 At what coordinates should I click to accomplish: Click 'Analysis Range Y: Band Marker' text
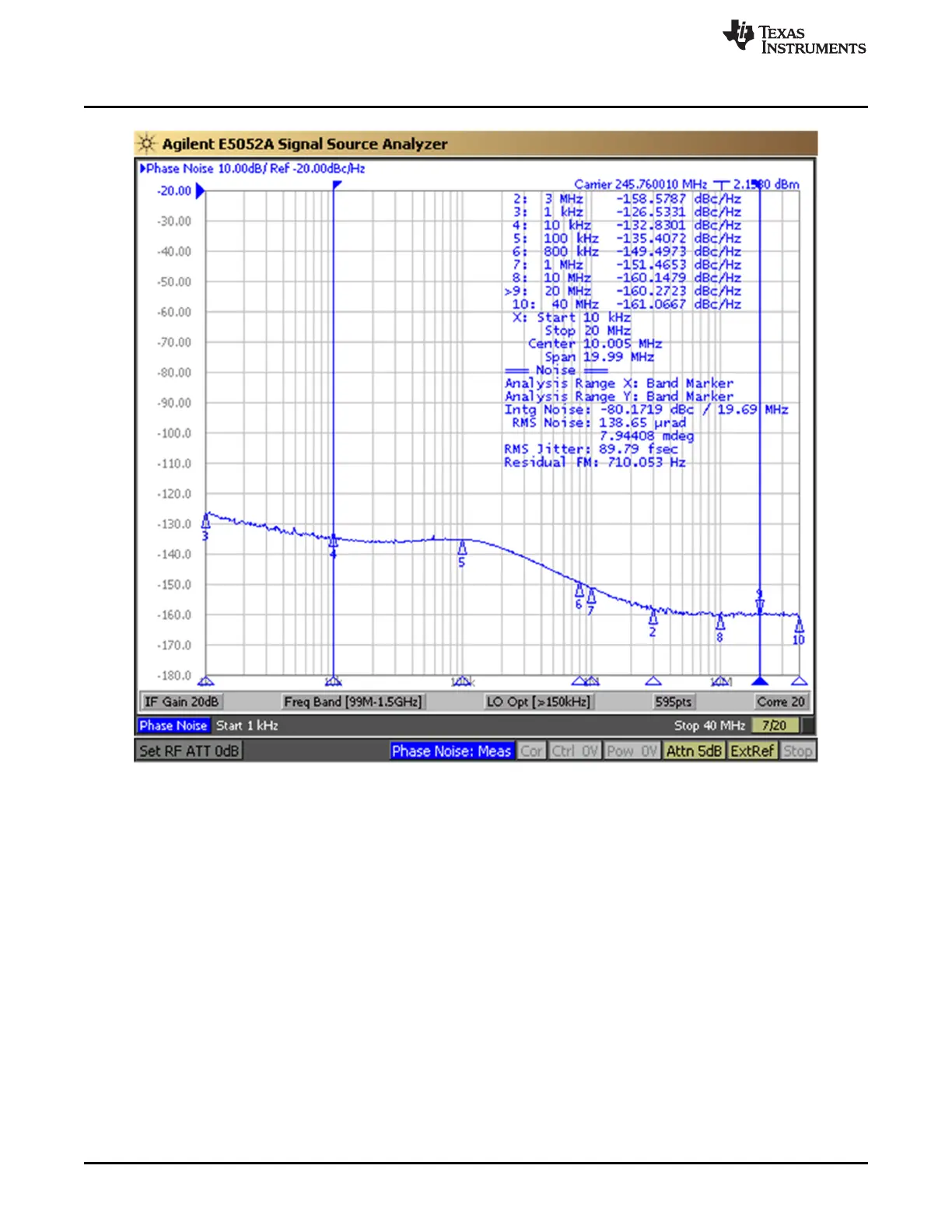(x=619, y=397)
